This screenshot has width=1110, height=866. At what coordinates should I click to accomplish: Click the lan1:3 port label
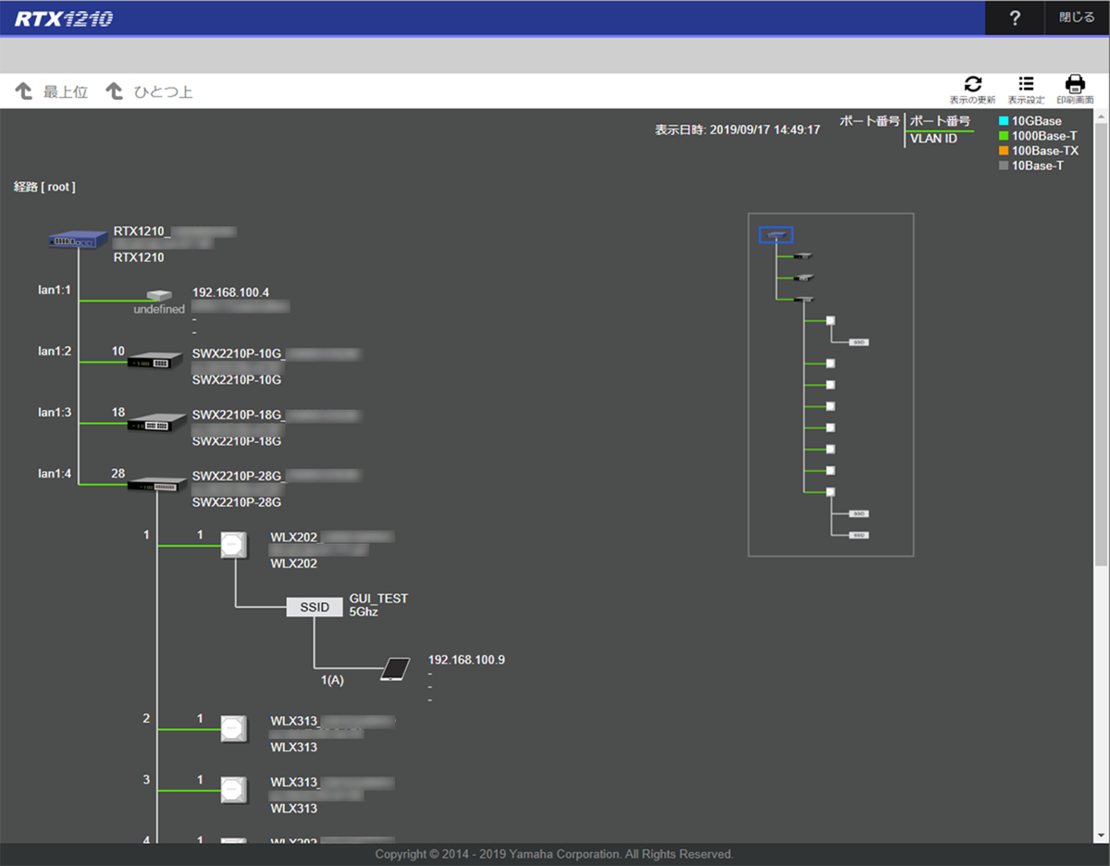coord(55,412)
